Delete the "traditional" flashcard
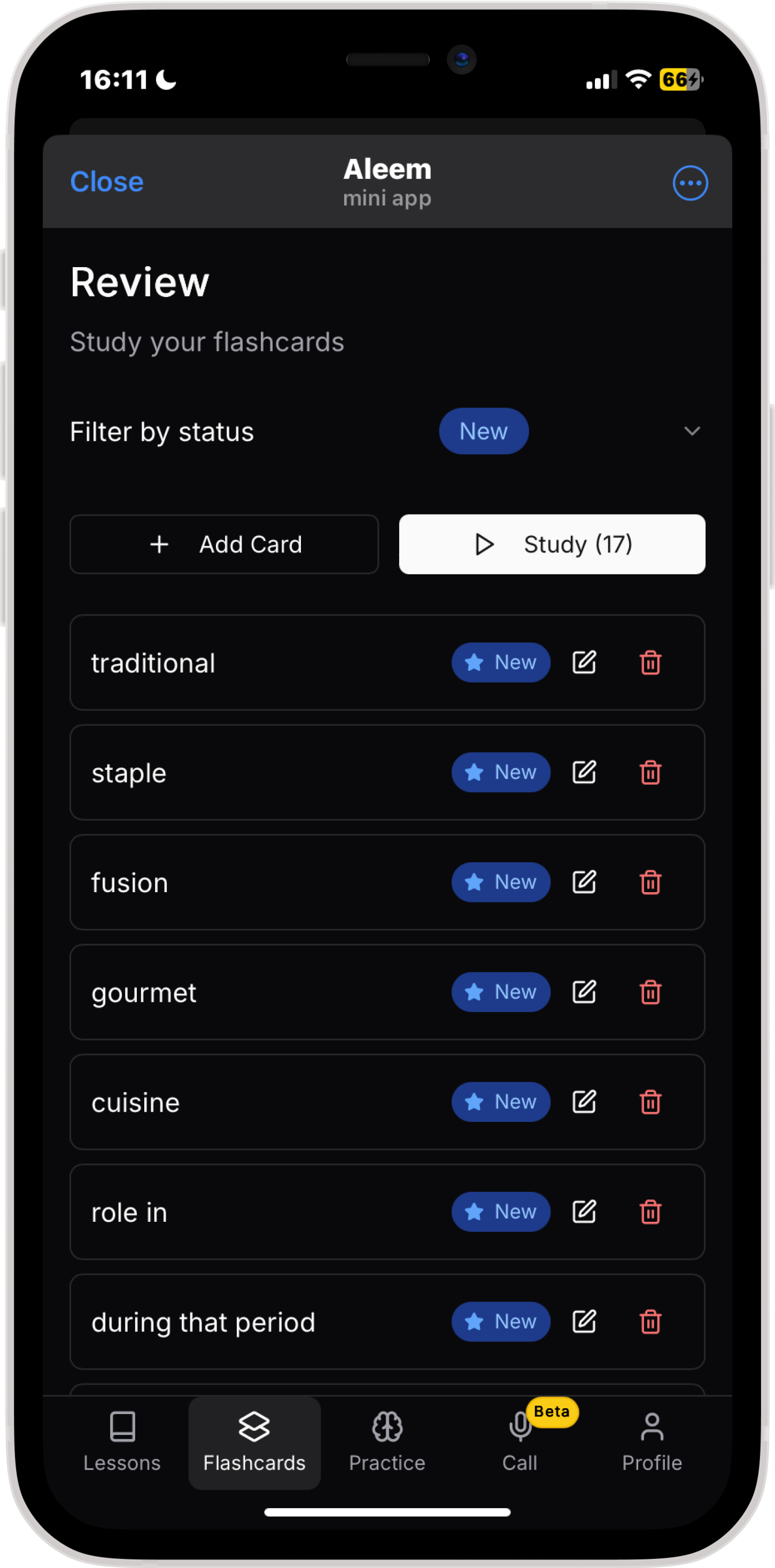Image resolution: width=775 pixels, height=1568 pixels. (x=650, y=662)
